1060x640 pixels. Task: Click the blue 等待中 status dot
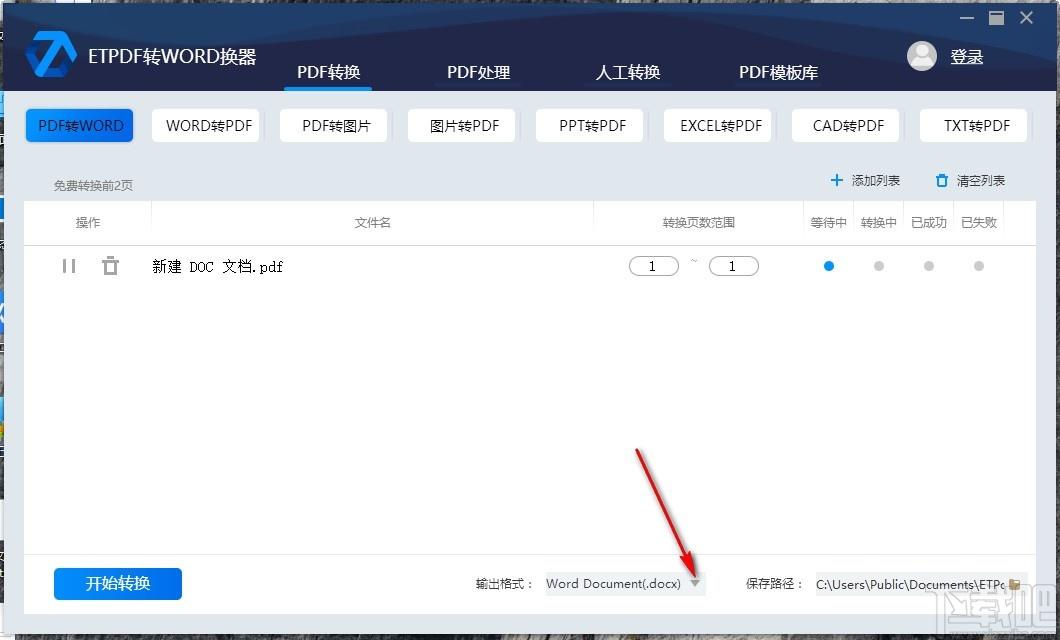tap(829, 266)
